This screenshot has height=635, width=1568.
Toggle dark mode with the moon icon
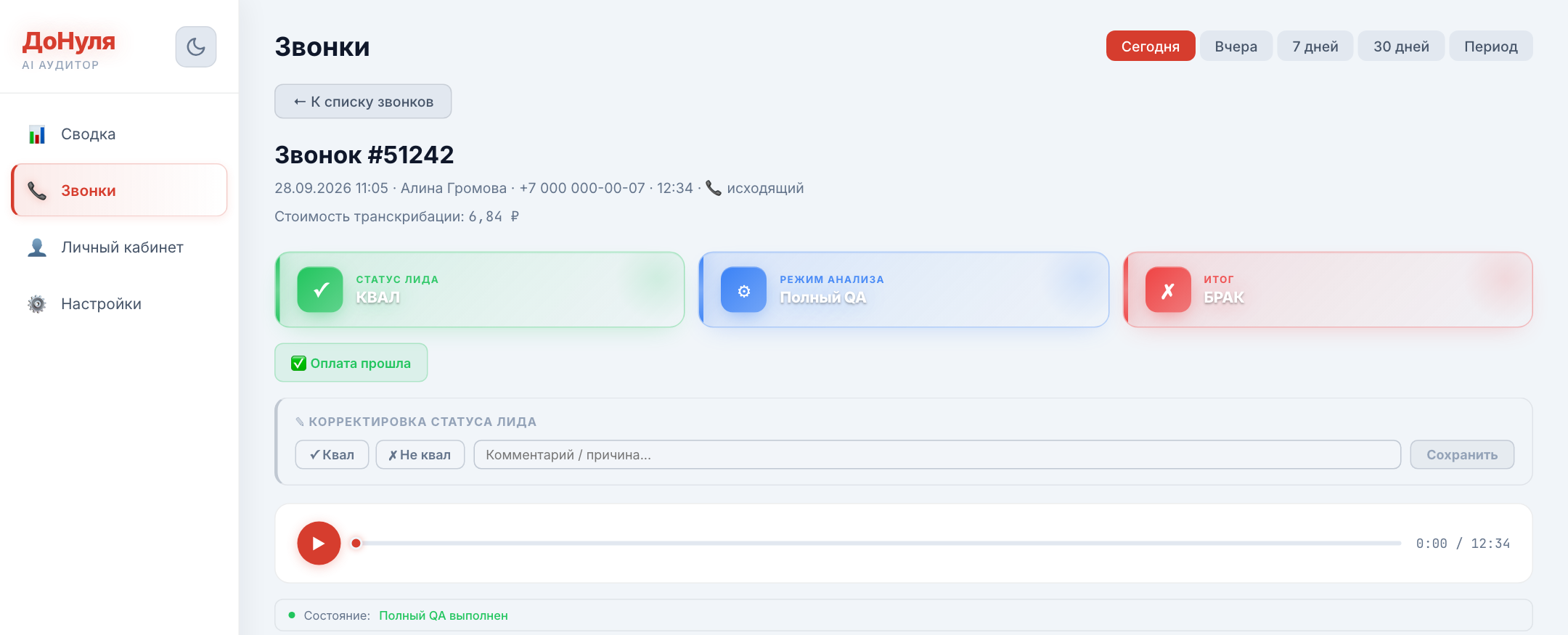pos(196,47)
